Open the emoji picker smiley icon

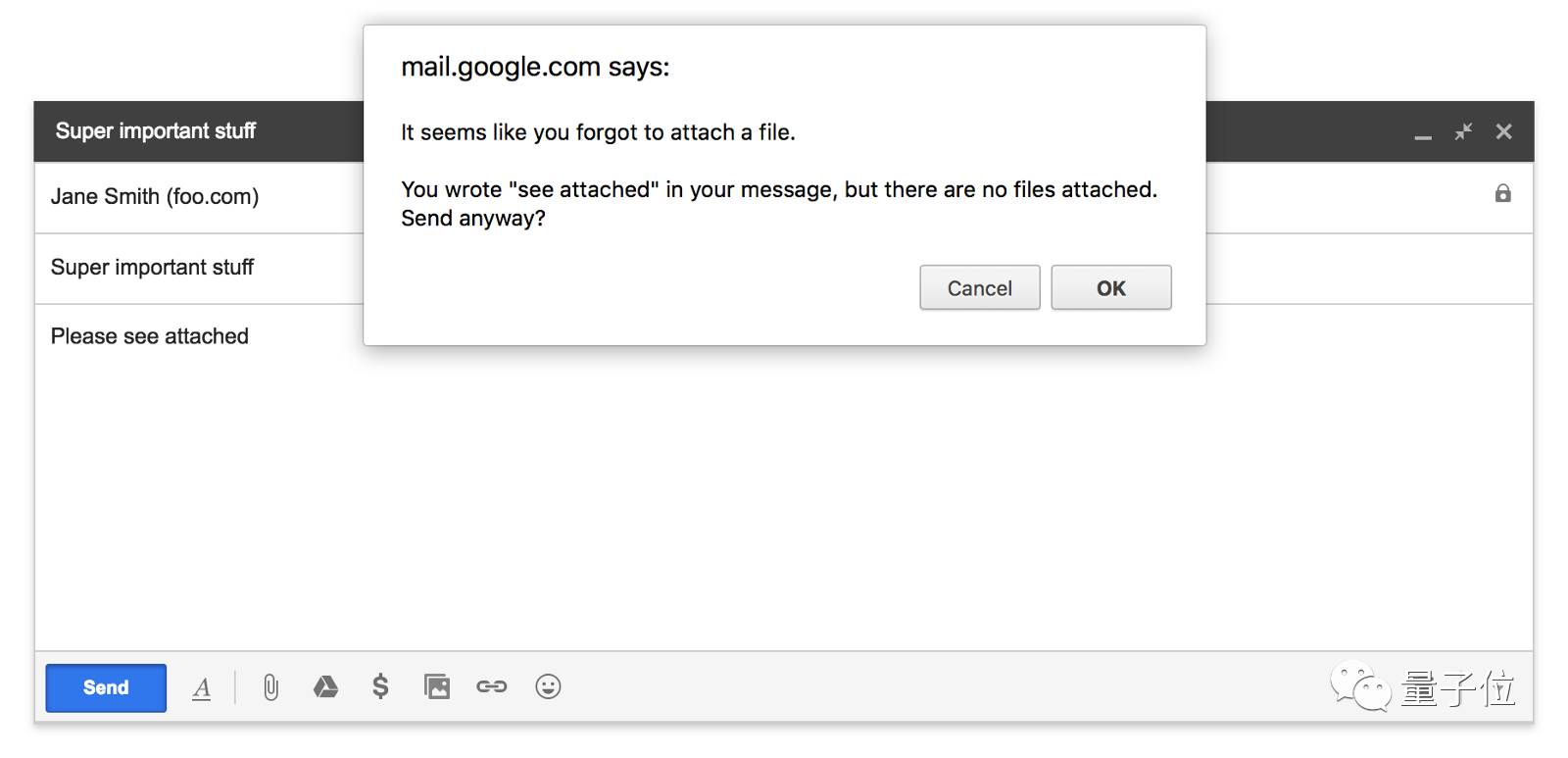tap(548, 686)
